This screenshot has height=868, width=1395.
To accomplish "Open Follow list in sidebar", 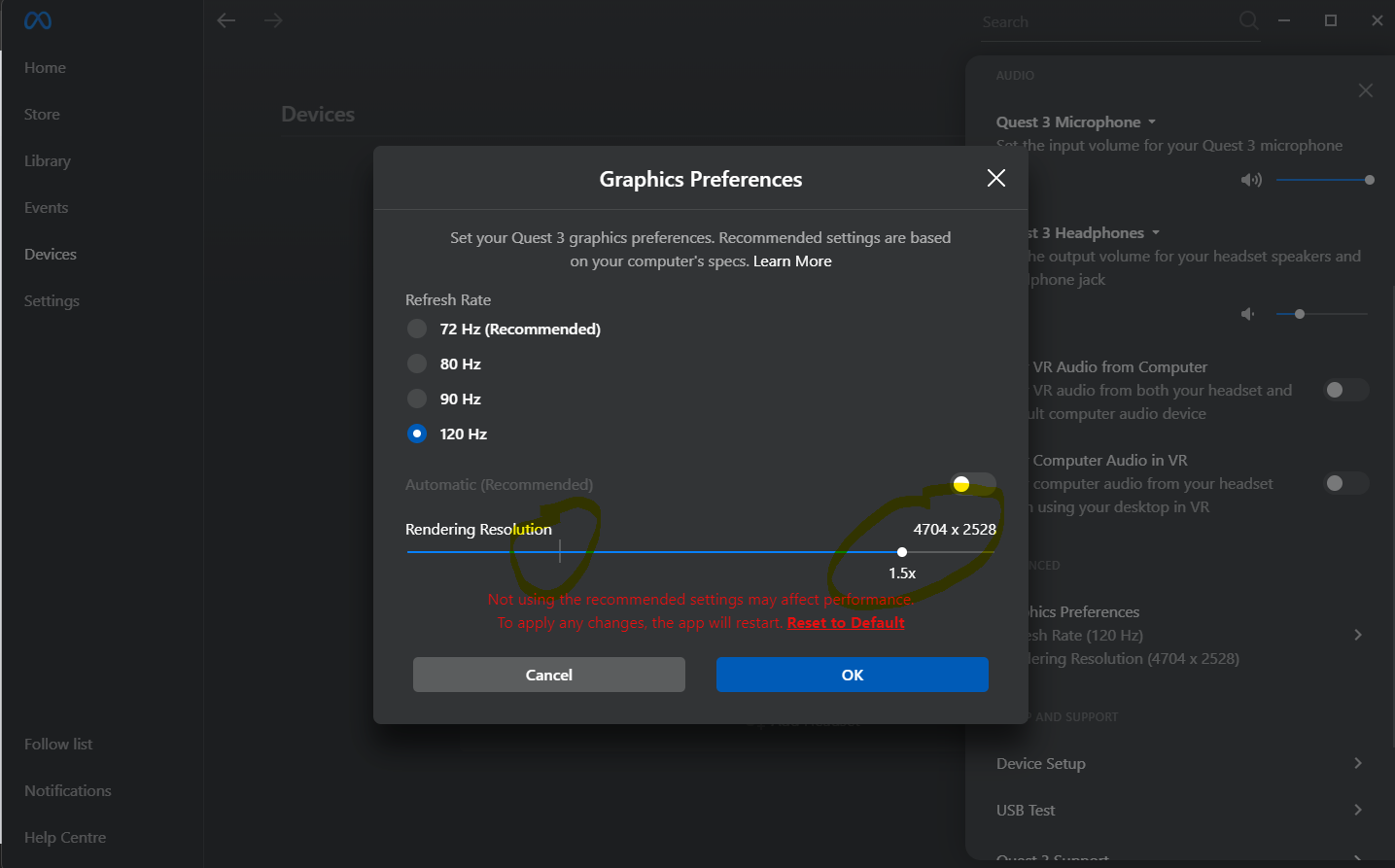I will (58, 744).
